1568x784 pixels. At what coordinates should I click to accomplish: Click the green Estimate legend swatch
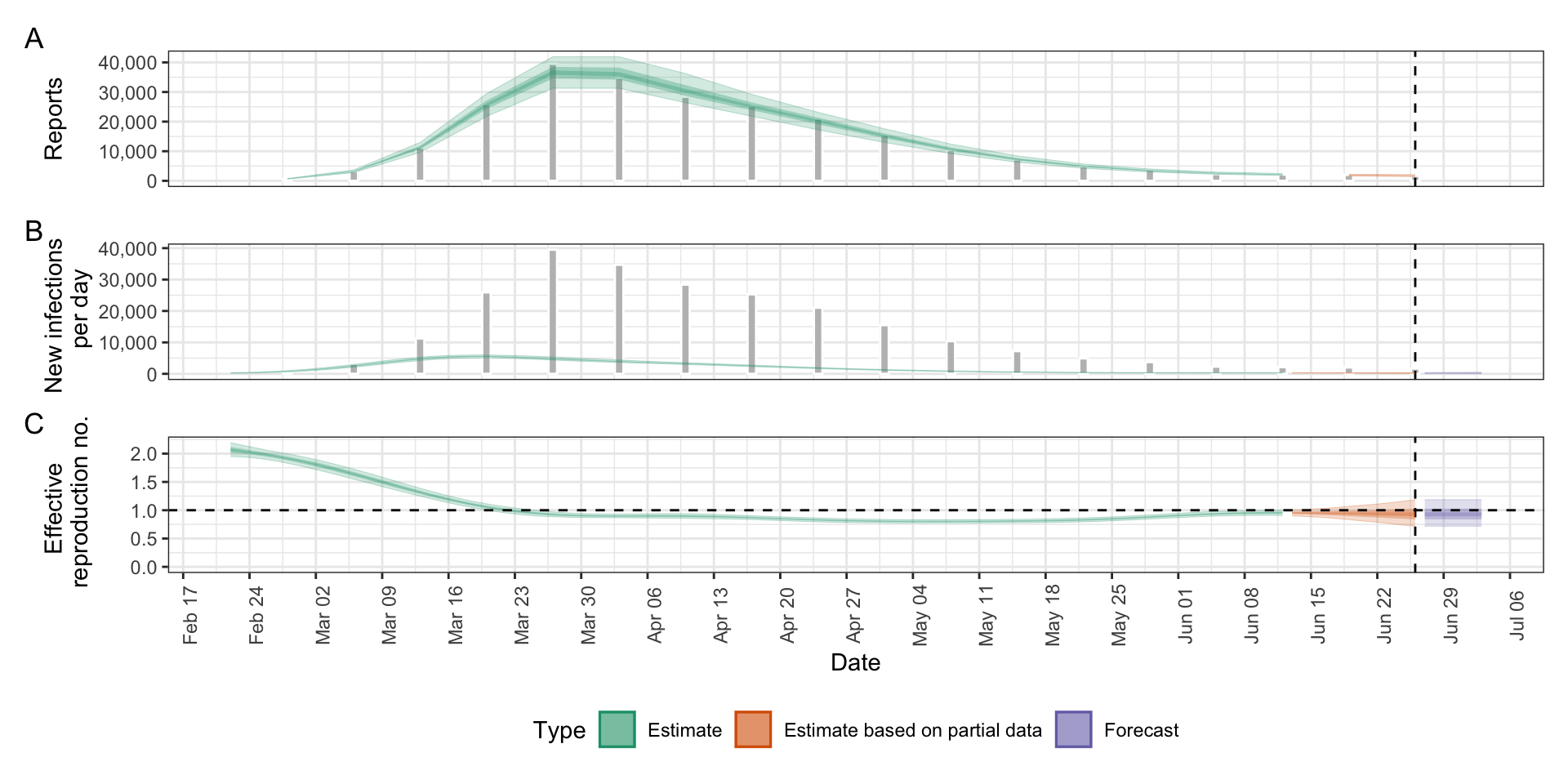click(x=617, y=729)
